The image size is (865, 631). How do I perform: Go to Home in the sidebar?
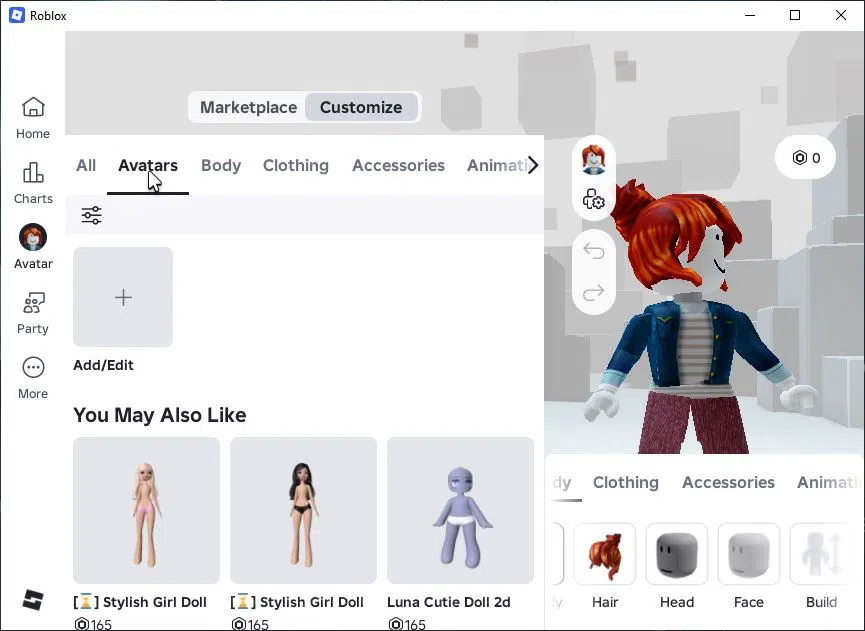click(x=33, y=118)
